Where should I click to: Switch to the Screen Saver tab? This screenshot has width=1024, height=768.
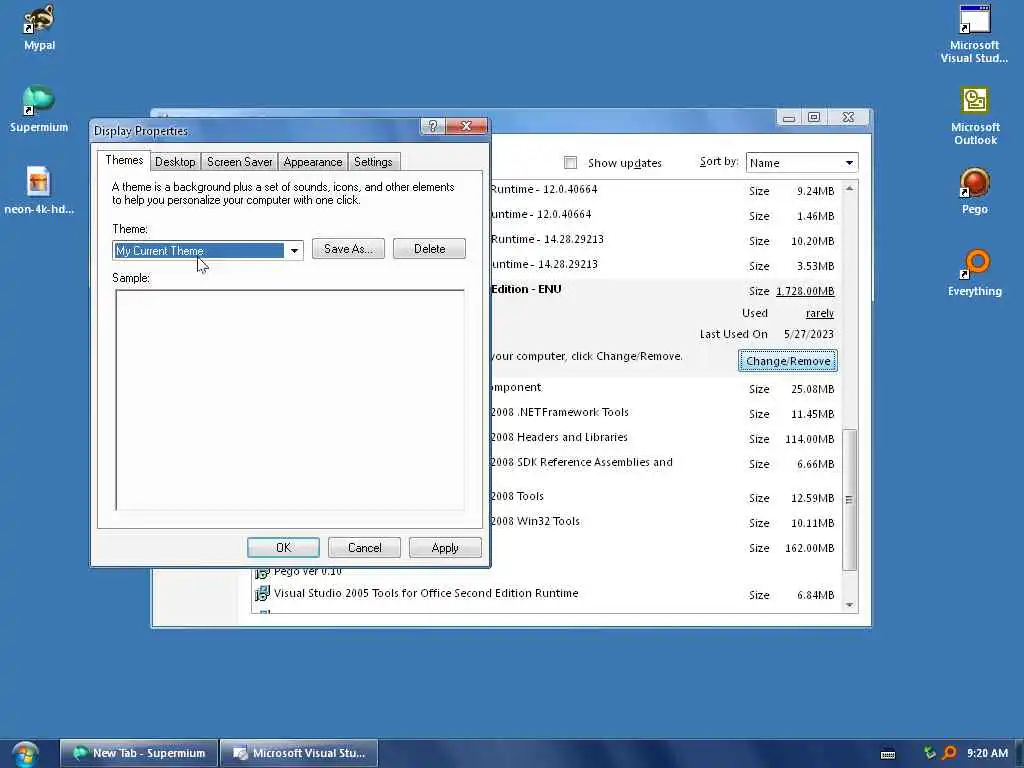239,162
